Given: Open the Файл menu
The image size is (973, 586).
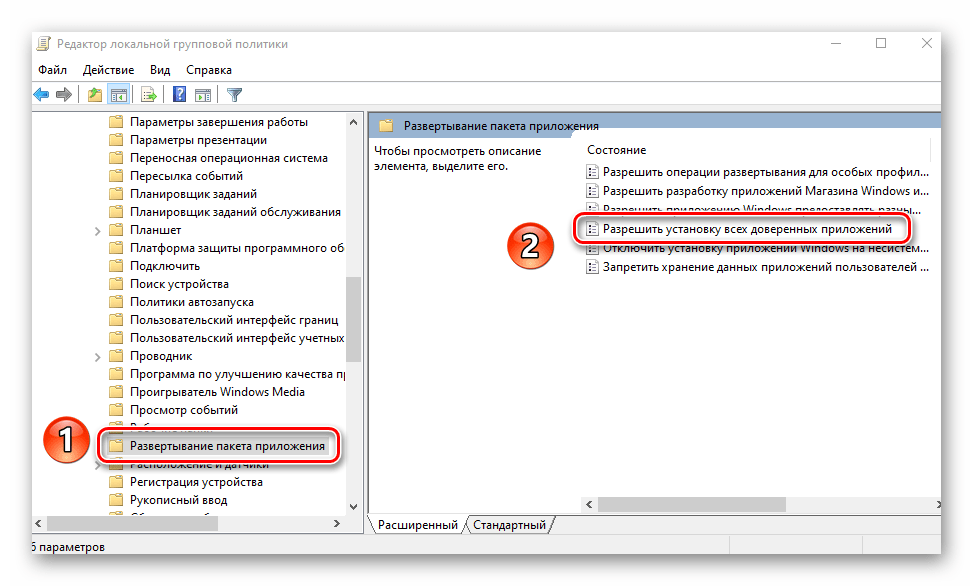Looking at the screenshot, I should pos(52,70).
